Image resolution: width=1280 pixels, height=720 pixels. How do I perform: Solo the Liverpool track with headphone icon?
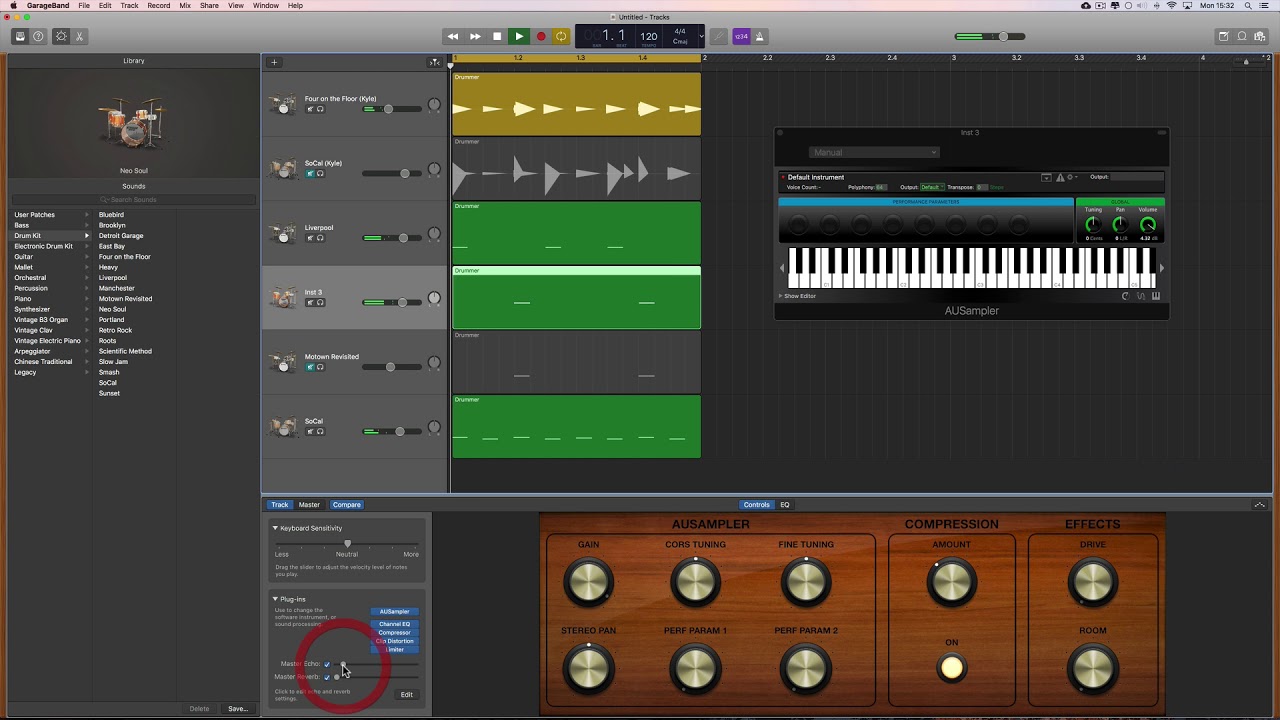(320, 238)
